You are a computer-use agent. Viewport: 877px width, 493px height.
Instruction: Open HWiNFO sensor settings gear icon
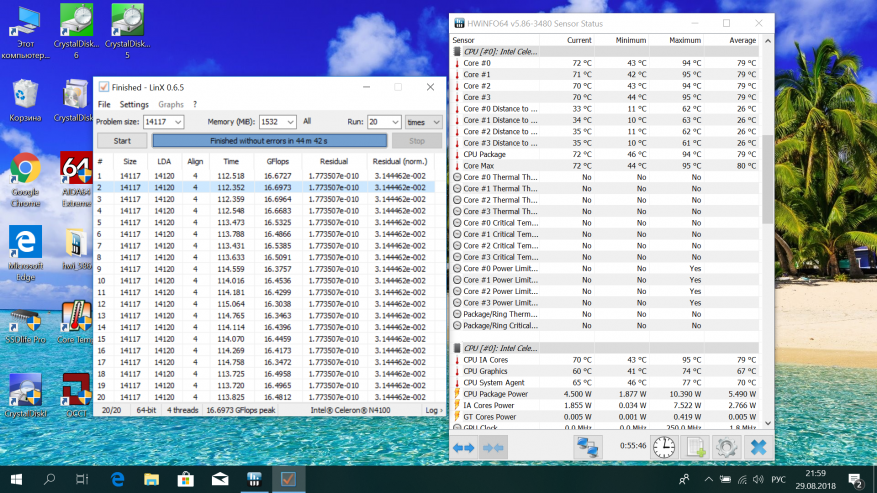coord(726,447)
